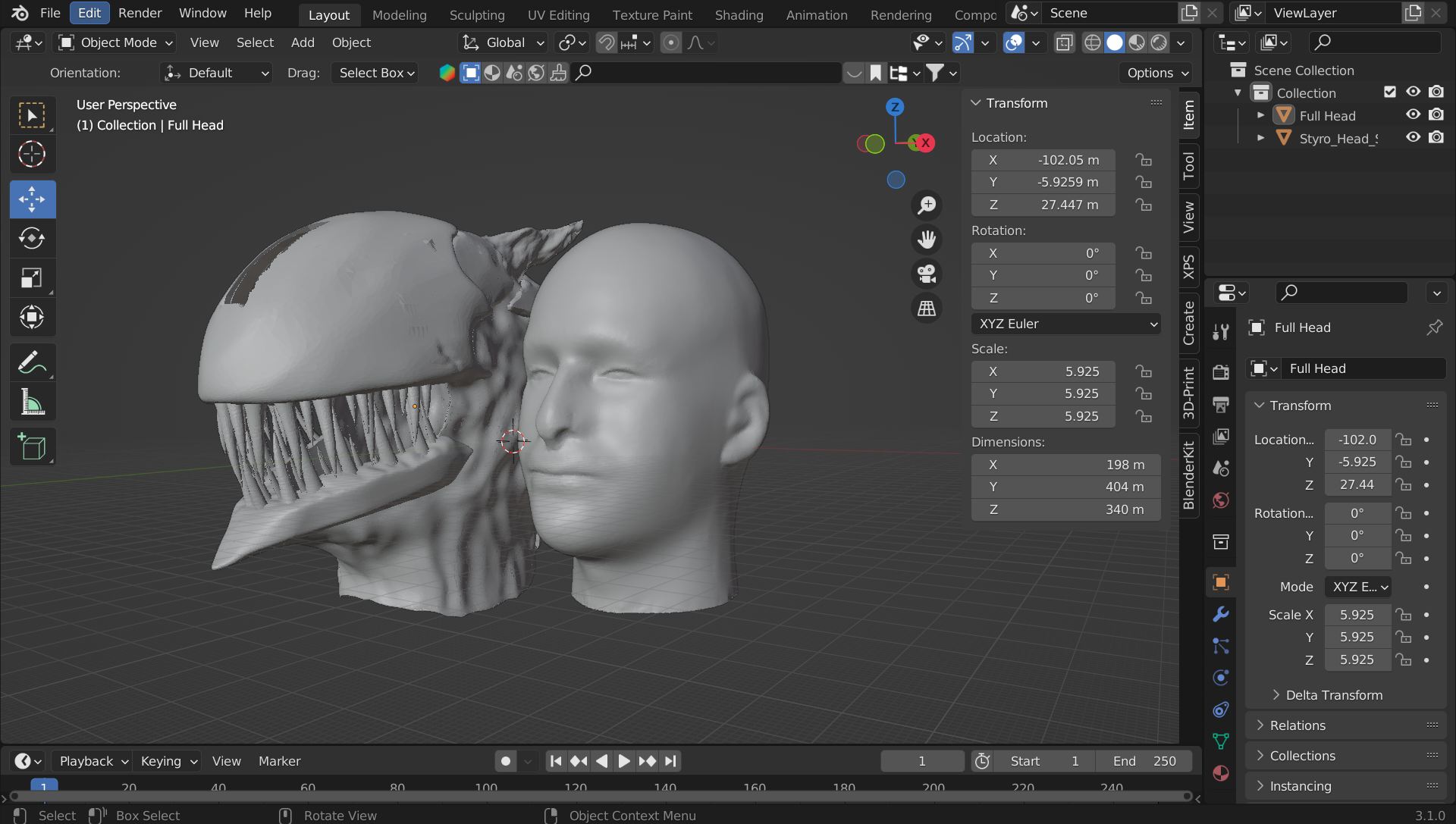Toggle snapping magnet button
Viewport: 1456px width, 824px height.
click(x=606, y=43)
